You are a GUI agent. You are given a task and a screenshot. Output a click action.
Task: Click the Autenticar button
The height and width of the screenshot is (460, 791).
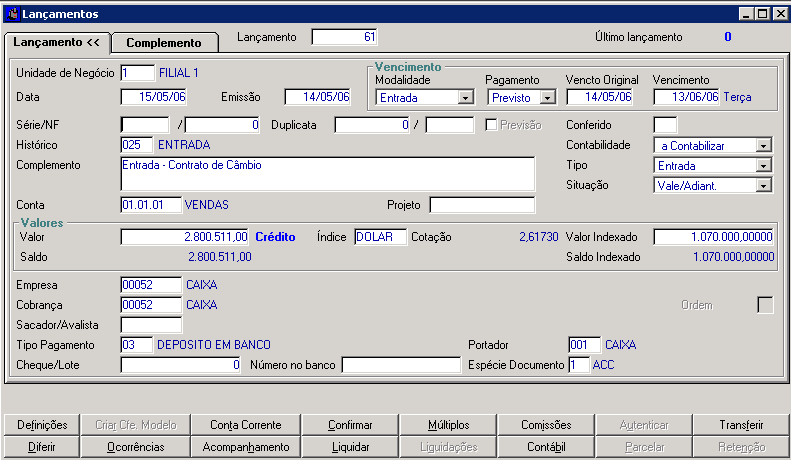pyautogui.click(x=644, y=425)
